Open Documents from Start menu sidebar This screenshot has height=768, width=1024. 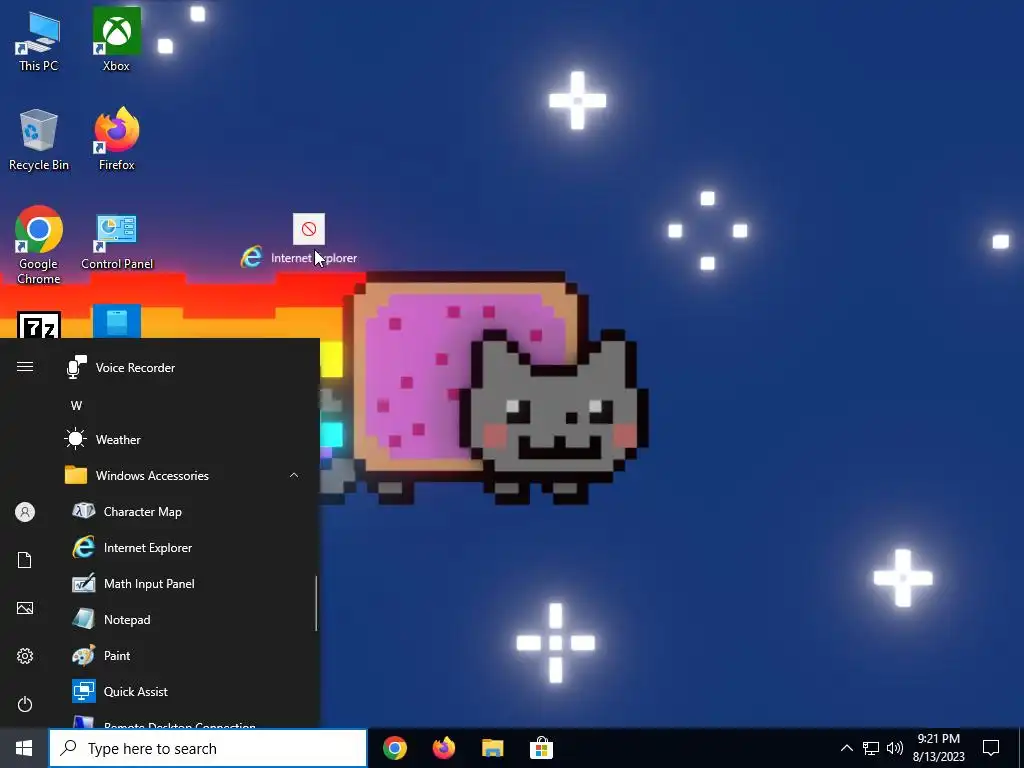tap(25, 560)
